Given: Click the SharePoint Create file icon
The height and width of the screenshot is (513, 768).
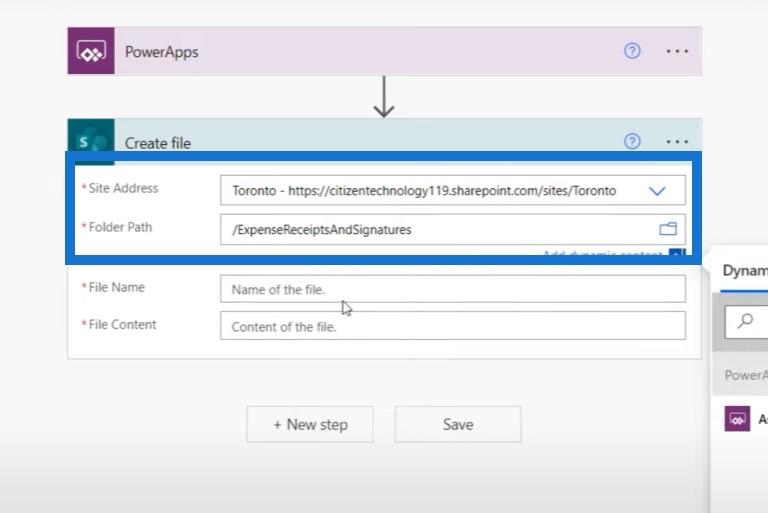Looking at the screenshot, I should pos(91,141).
